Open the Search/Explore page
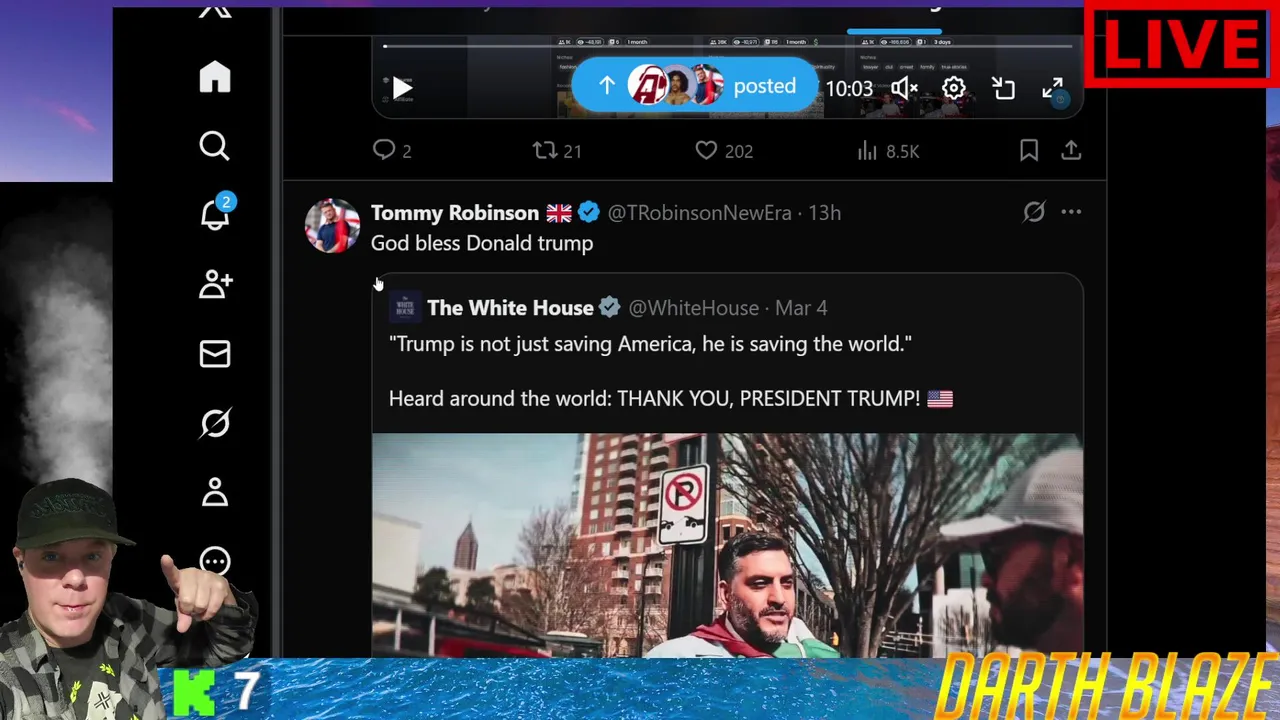Screen dimensions: 1280x720 tap(214, 146)
